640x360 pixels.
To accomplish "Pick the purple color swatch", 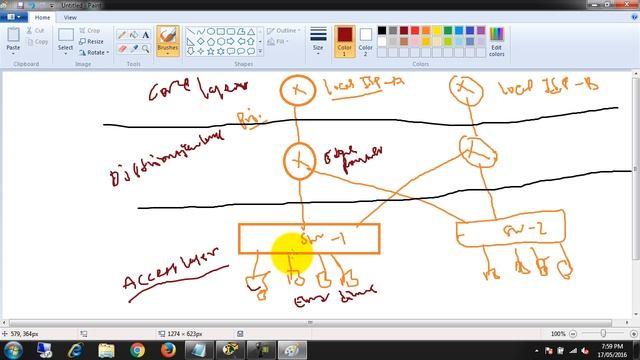I will (x=481, y=30).
